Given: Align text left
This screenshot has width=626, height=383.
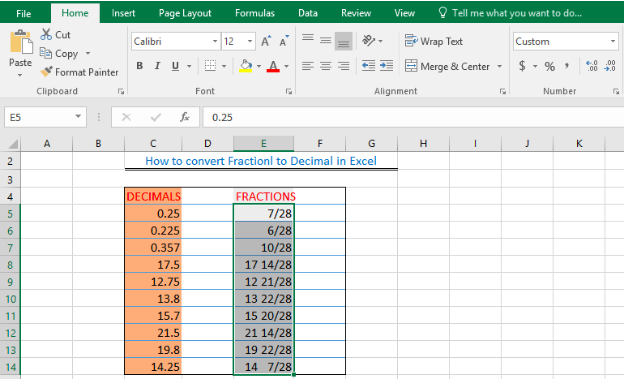Looking at the screenshot, I should point(308,66).
